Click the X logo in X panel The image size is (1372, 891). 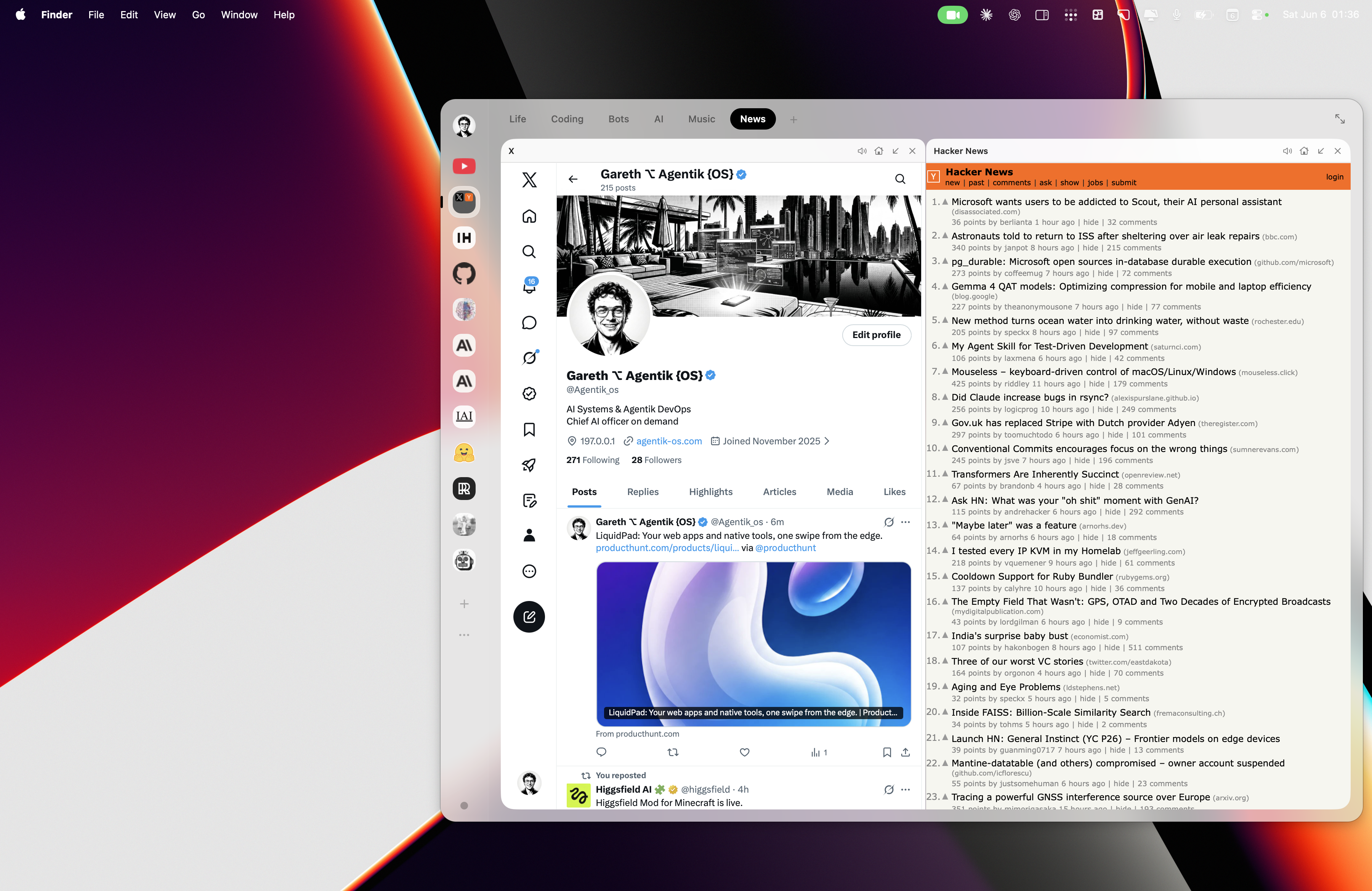[x=529, y=180]
